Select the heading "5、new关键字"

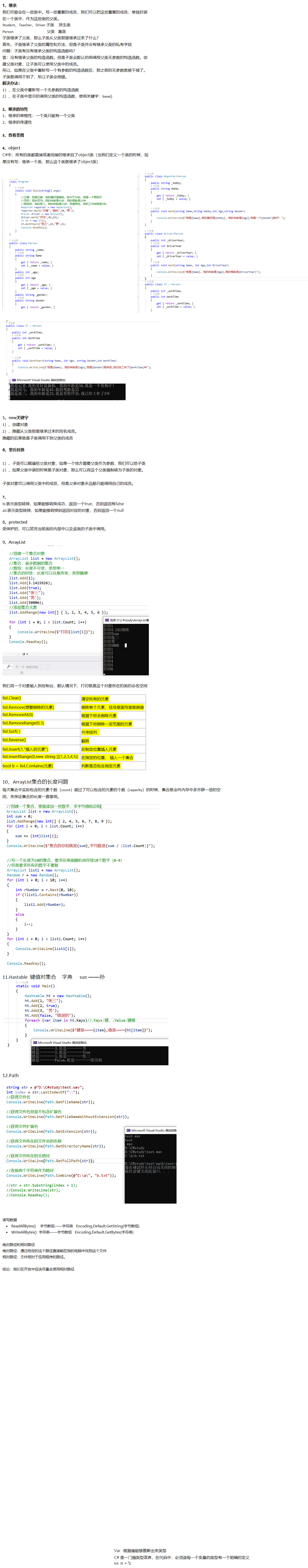[x=15, y=418]
